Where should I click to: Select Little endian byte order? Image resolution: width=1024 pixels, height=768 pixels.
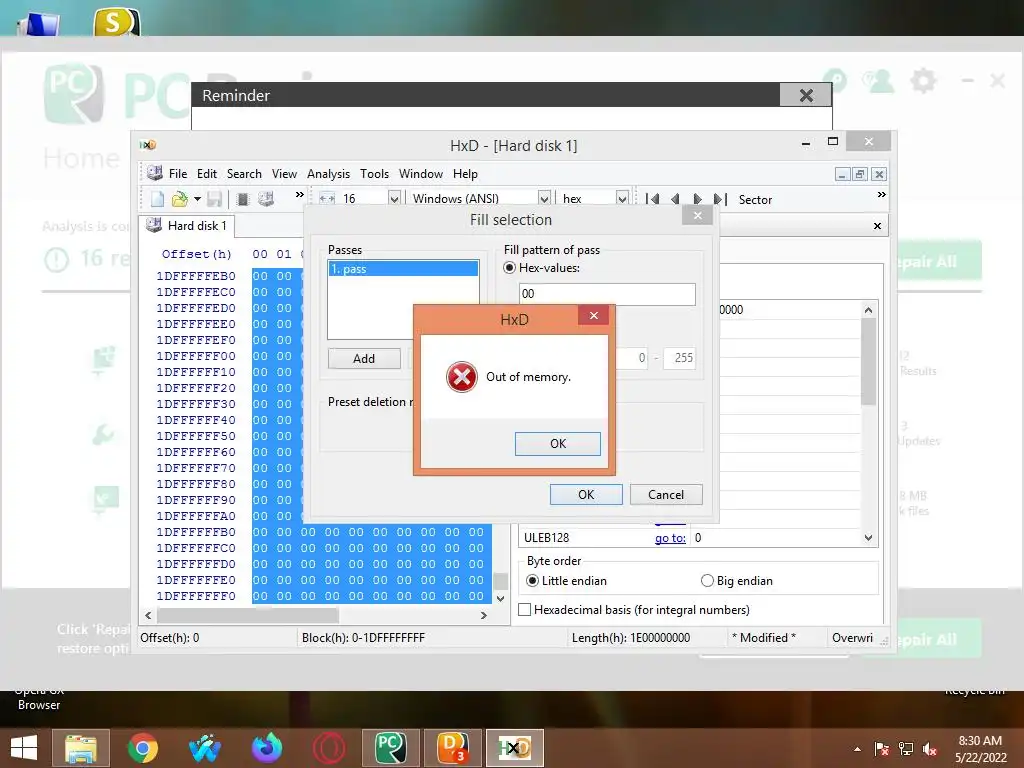click(532, 581)
